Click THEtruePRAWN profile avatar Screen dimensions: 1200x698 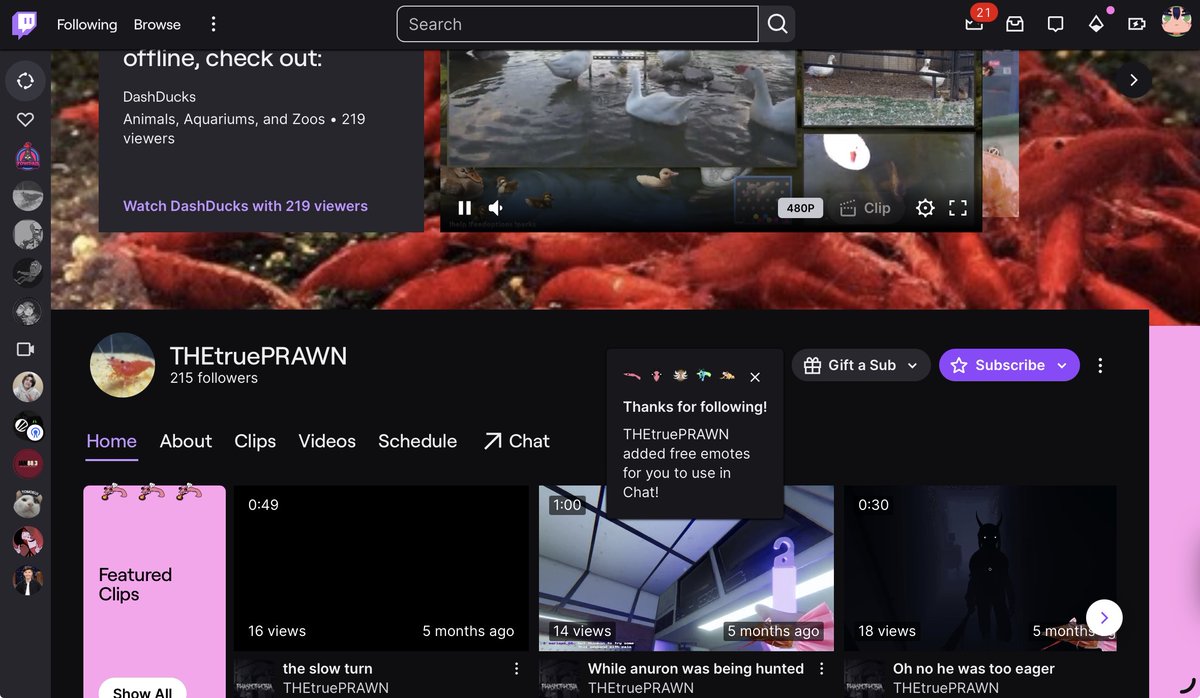click(x=122, y=365)
